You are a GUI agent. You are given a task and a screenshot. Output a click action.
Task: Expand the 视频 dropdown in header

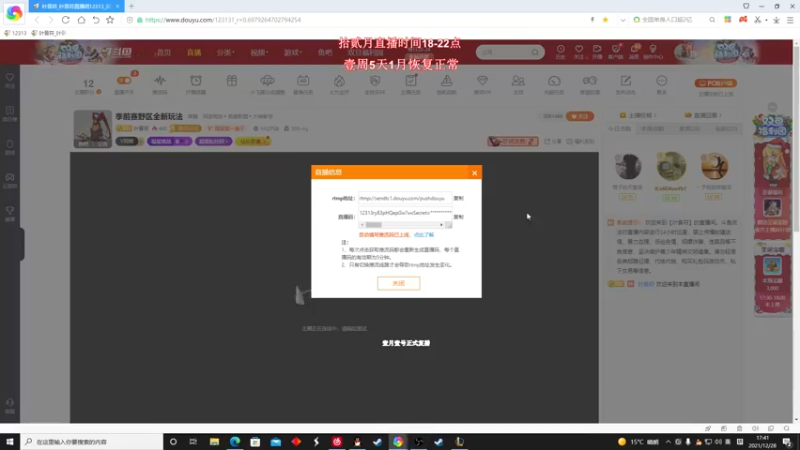259,53
